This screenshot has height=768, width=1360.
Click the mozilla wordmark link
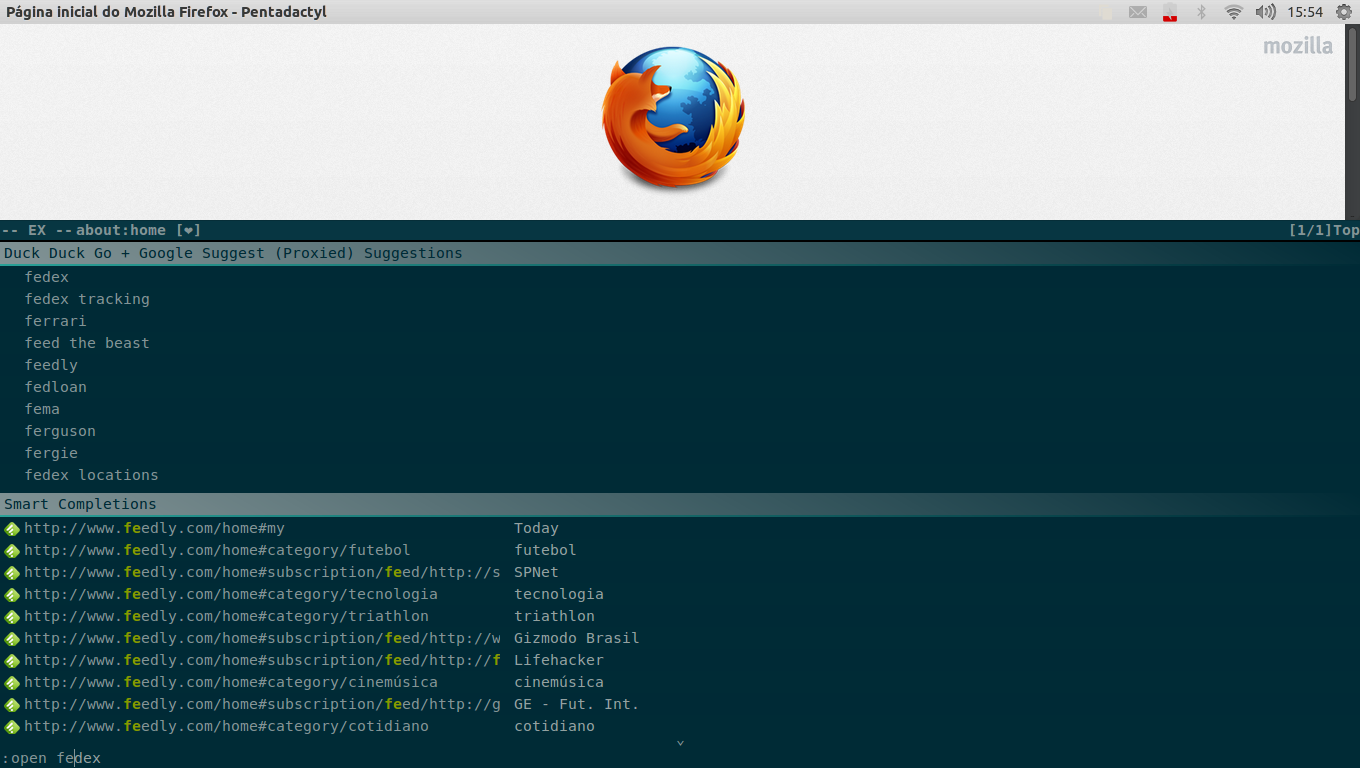[1298, 46]
